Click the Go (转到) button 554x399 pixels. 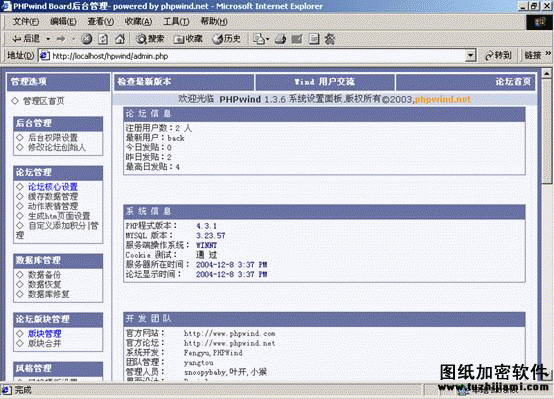tap(498, 55)
